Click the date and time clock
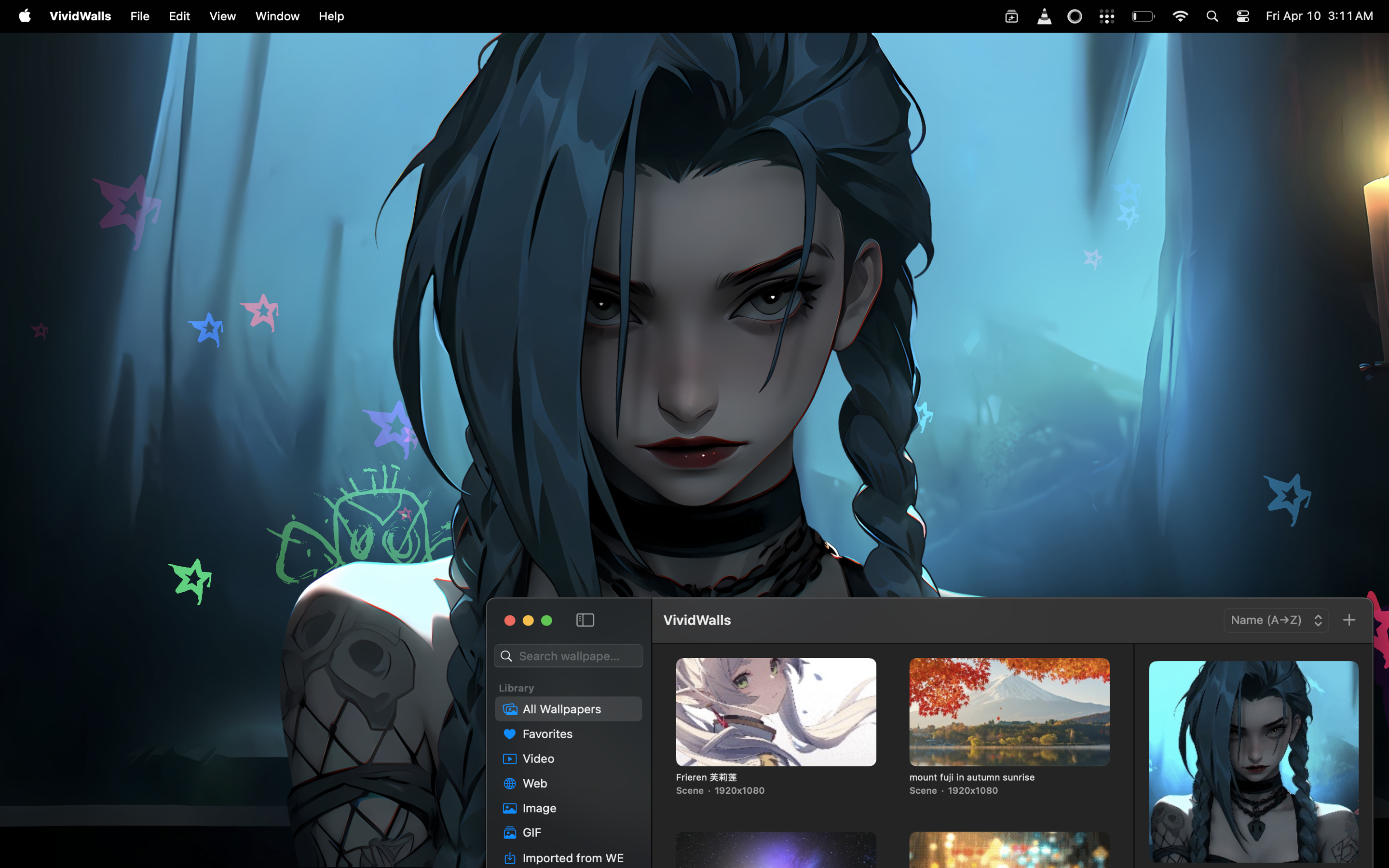The image size is (1389, 868). [1319, 16]
